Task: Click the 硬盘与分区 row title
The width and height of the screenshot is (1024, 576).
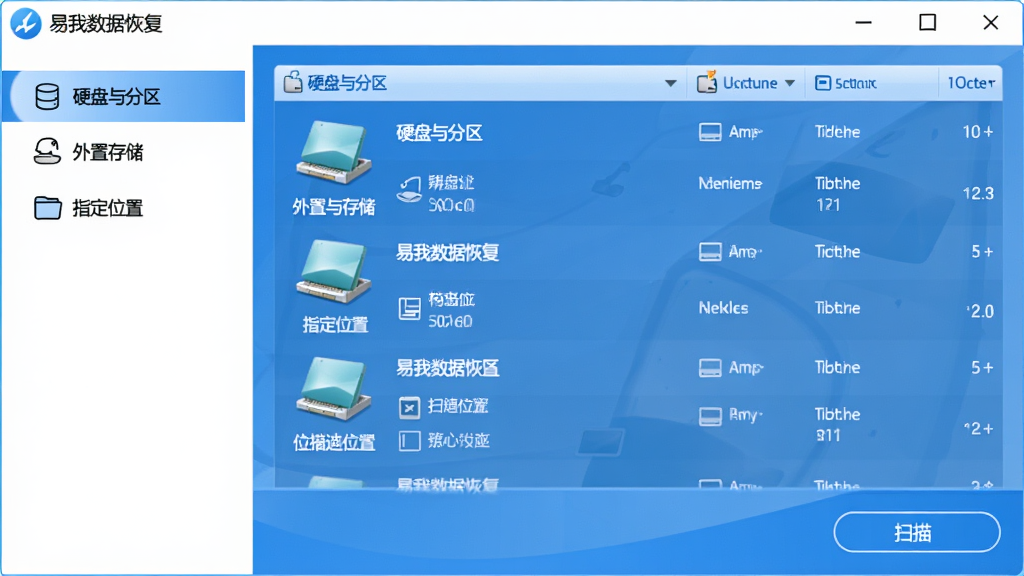Action: (x=439, y=133)
